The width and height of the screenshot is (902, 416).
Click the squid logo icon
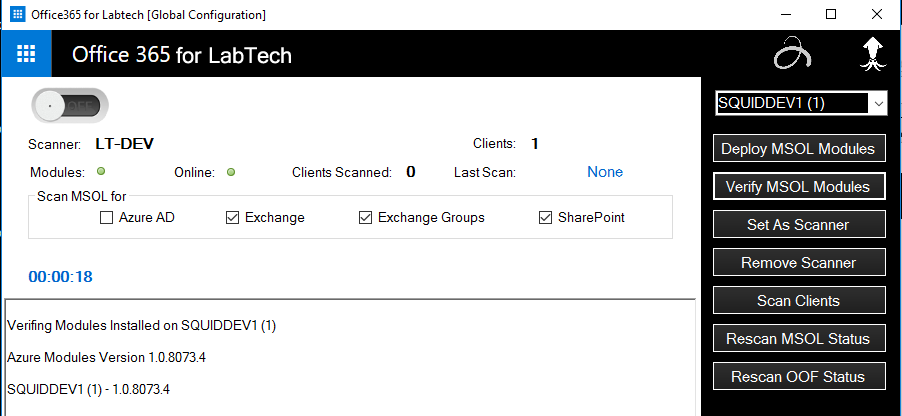coord(873,54)
